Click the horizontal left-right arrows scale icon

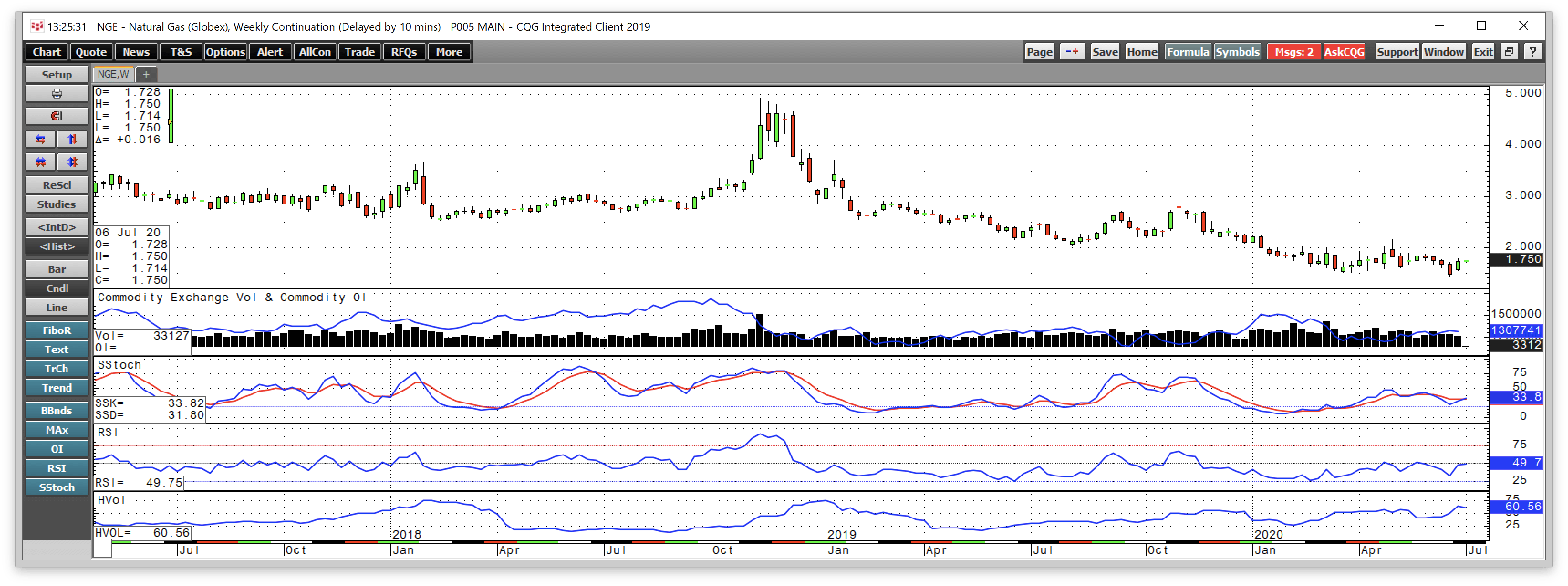[41, 140]
